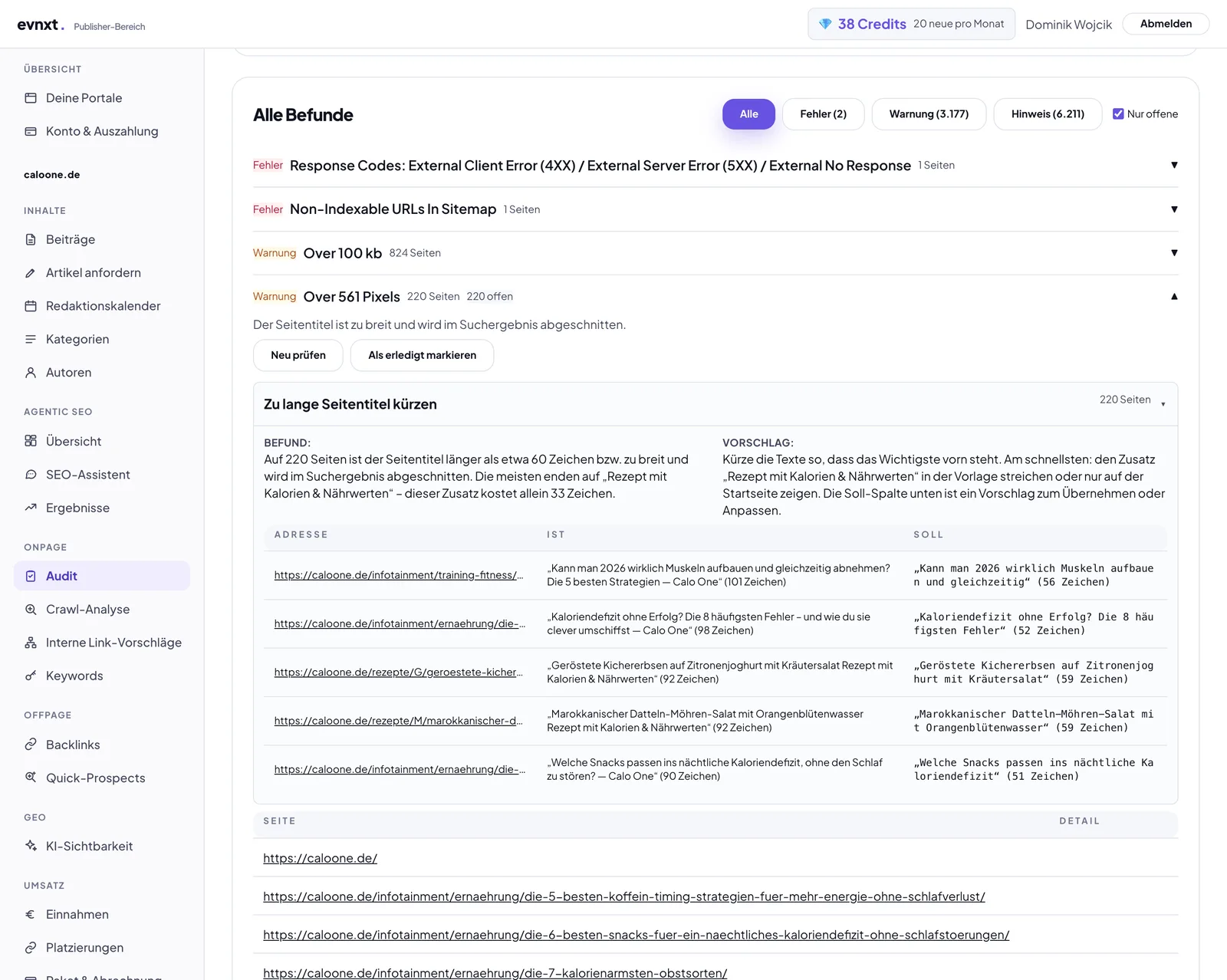1227x980 pixels.
Task: Click the Einnahmen euro icon
Action: [31, 914]
